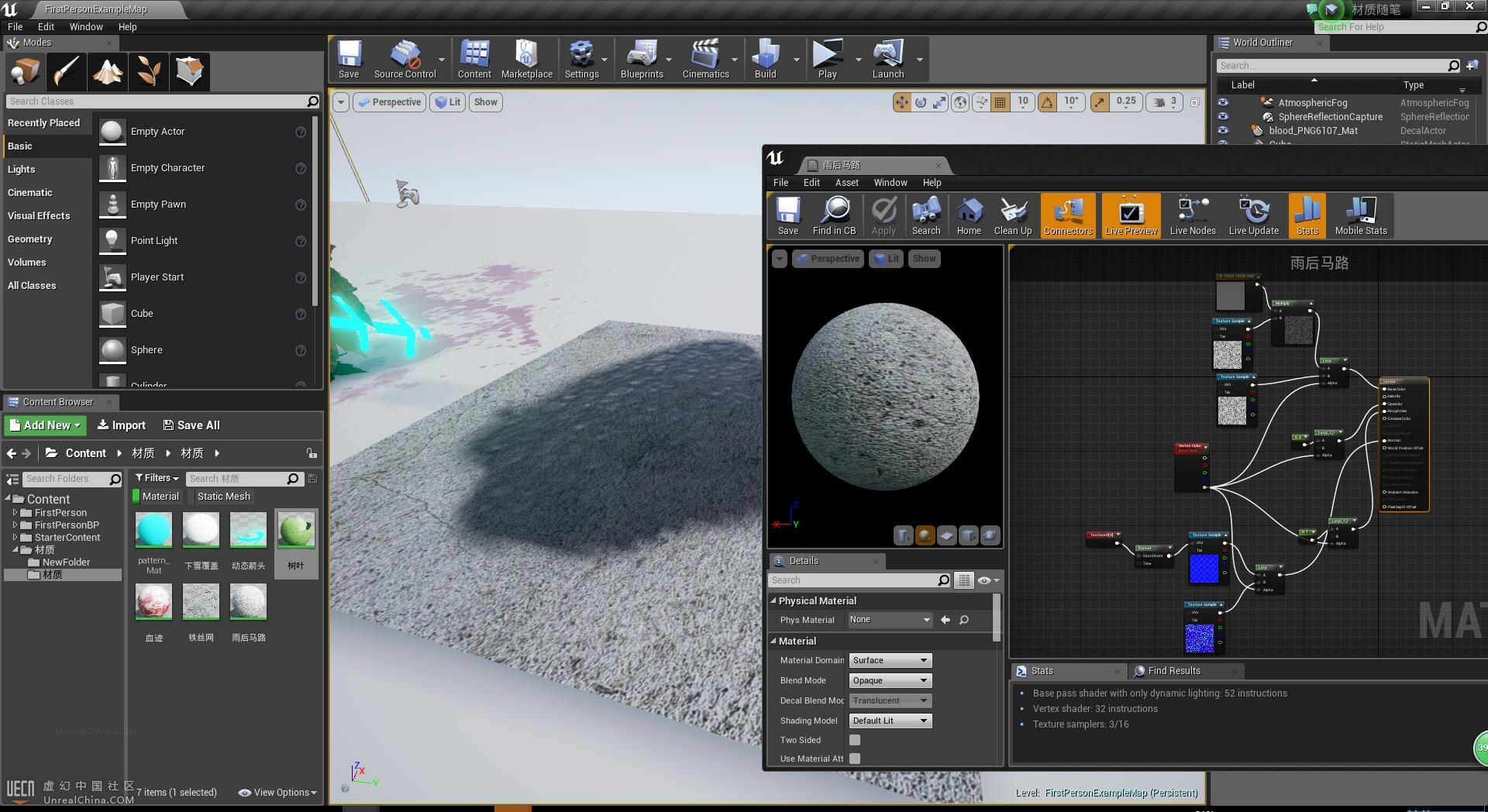Image resolution: width=1488 pixels, height=812 pixels.
Task: Toggle Connectors in material editor
Action: pos(1068,216)
